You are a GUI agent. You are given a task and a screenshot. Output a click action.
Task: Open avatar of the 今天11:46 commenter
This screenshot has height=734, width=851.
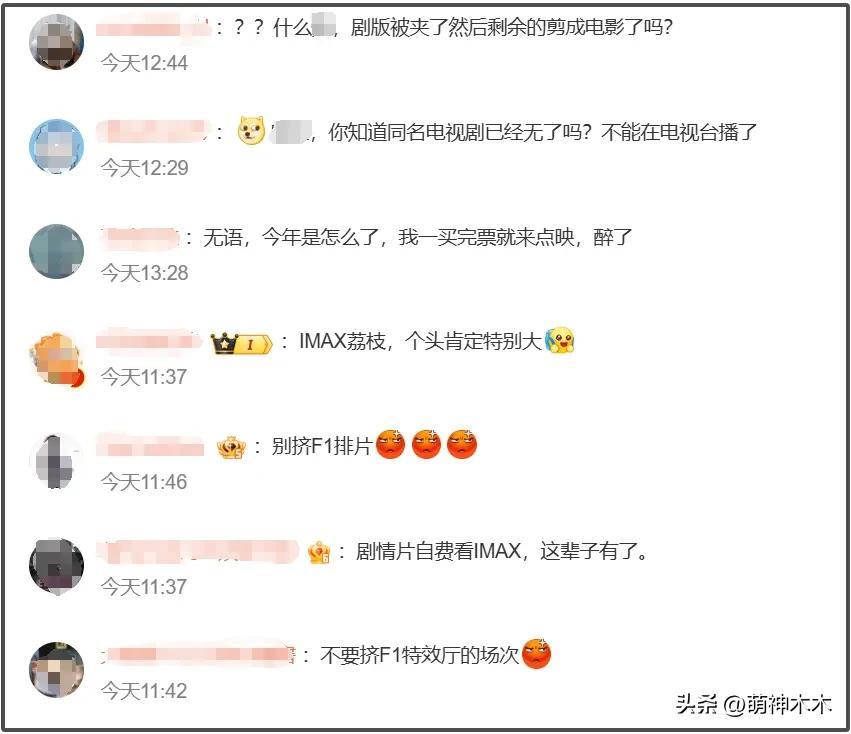pyautogui.click(x=56, y=461)
